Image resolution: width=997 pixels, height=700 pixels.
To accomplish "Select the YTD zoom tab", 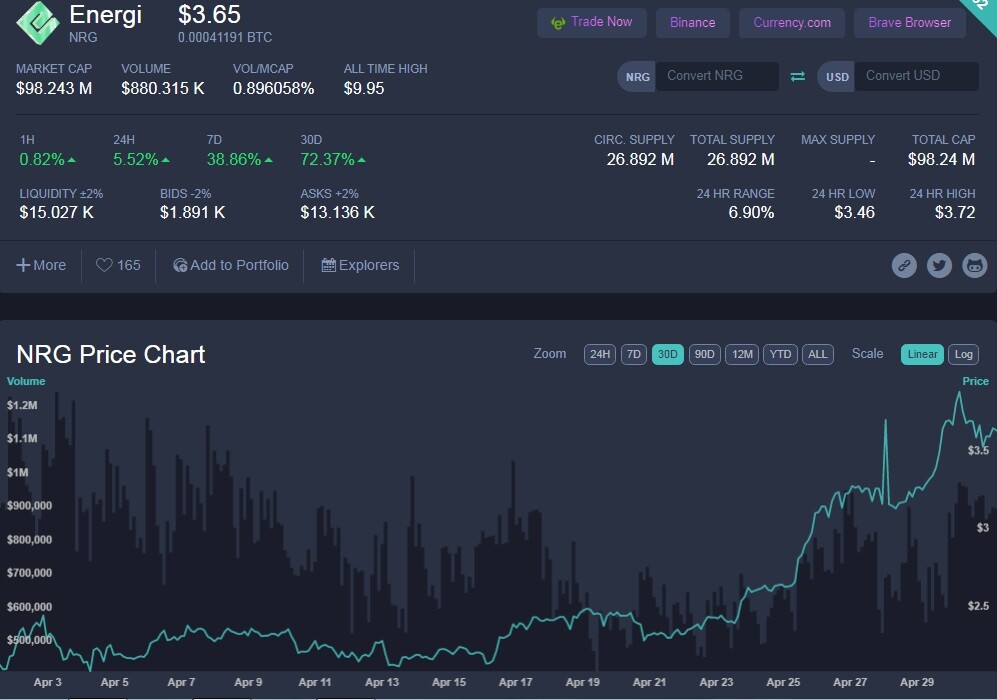I will coord(780,354).
